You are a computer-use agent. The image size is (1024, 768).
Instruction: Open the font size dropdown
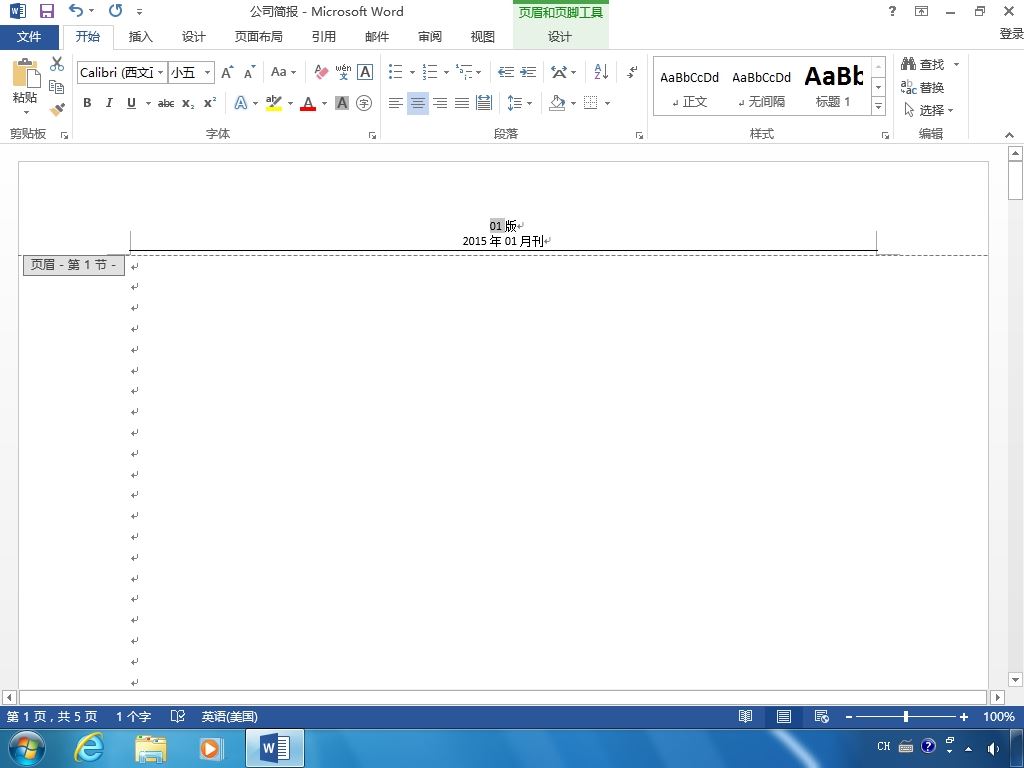[207, 72]
